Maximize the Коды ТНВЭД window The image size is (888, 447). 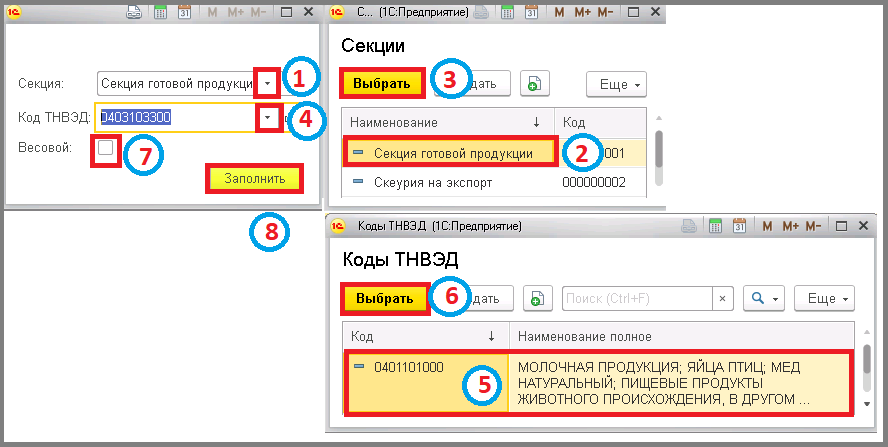tap(842, 226)
